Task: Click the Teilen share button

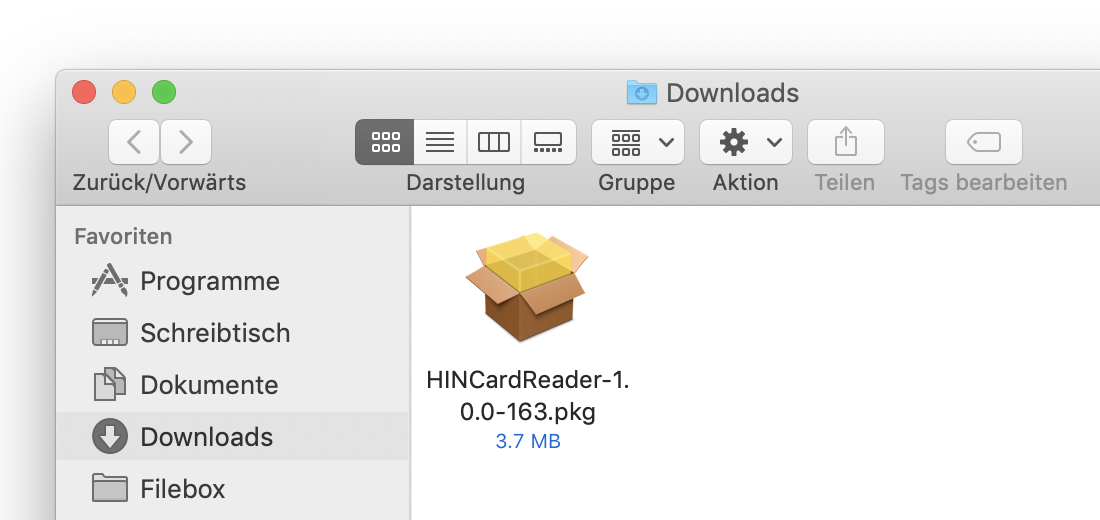Action: [846, 142]
